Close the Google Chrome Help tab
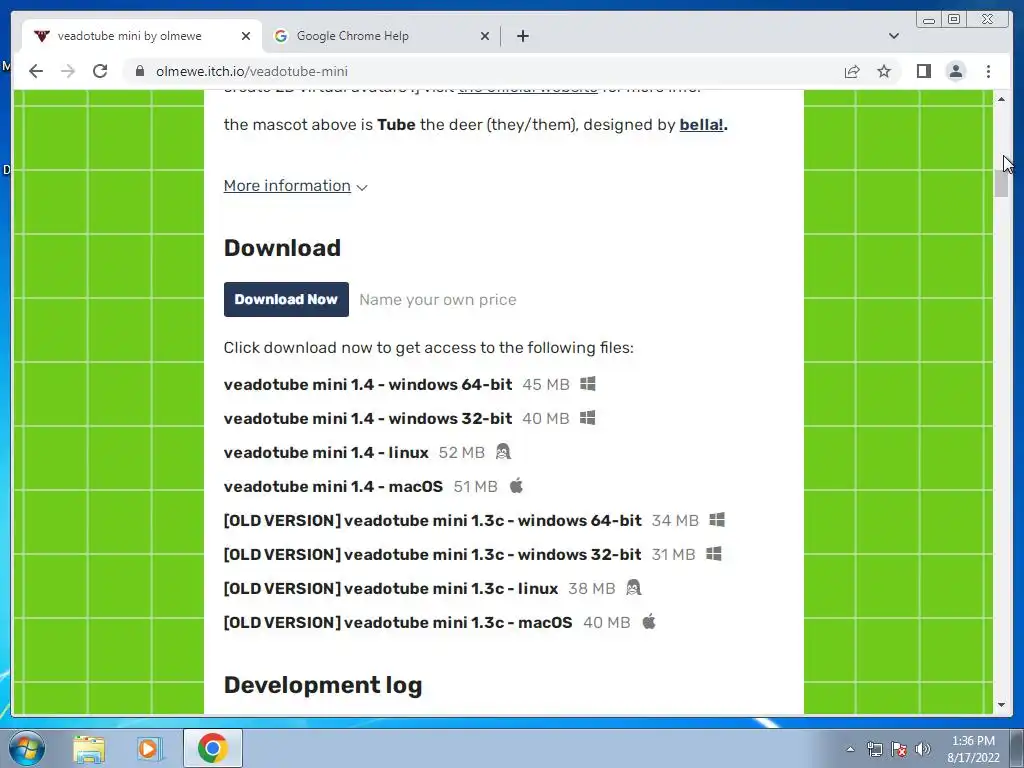 pyautogui.click(x=485, y=36)
